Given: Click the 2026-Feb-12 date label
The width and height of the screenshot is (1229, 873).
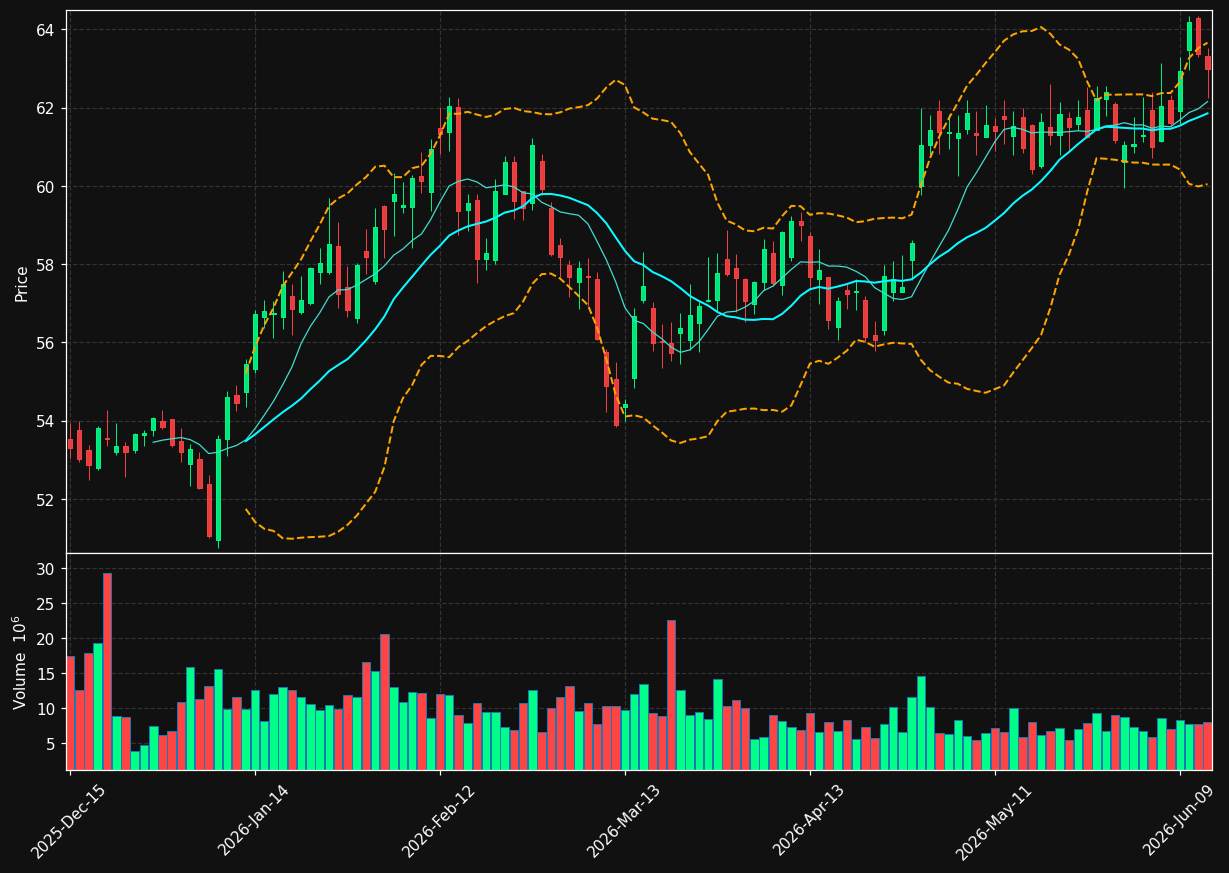Looking at the screenshot, I should (439, 822).
